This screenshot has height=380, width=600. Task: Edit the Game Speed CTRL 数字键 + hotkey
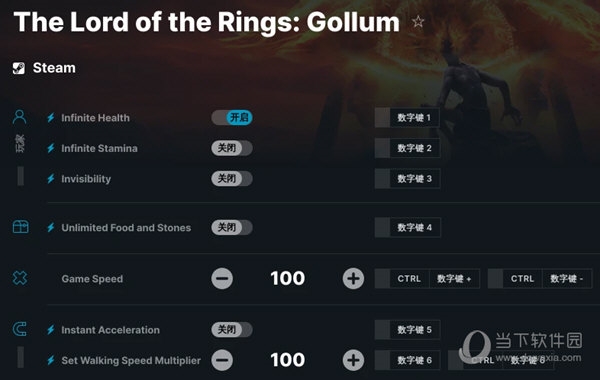[427, 279]
